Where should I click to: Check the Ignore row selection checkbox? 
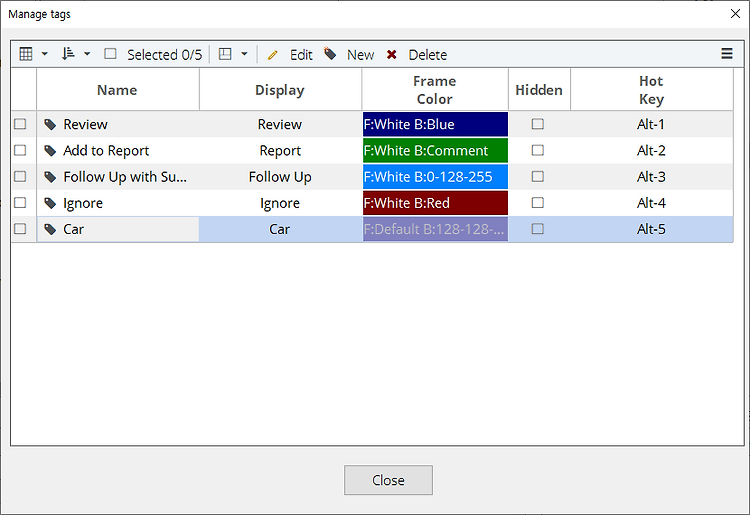pos(20,203)
